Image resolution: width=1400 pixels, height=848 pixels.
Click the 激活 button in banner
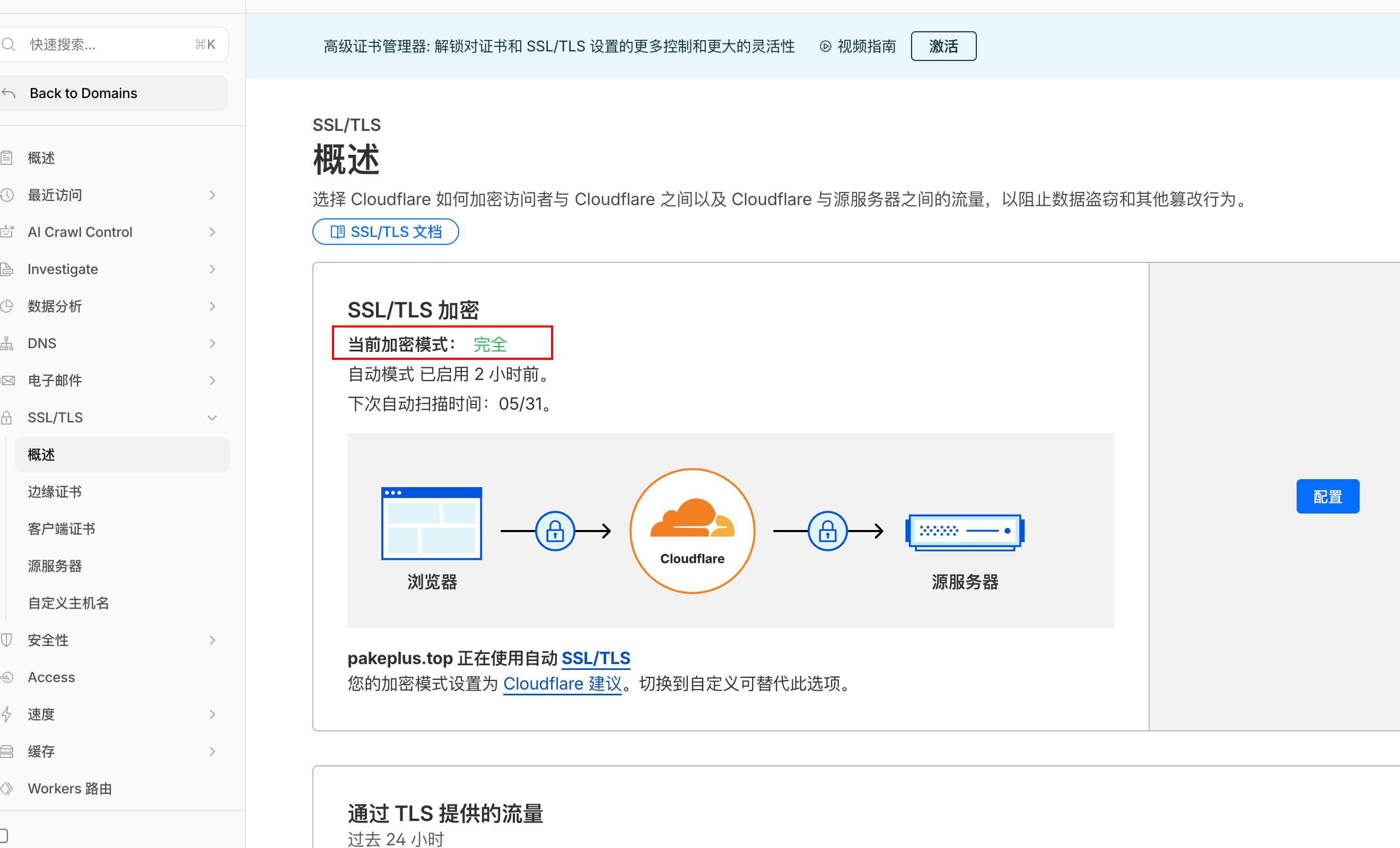point(943,47)
